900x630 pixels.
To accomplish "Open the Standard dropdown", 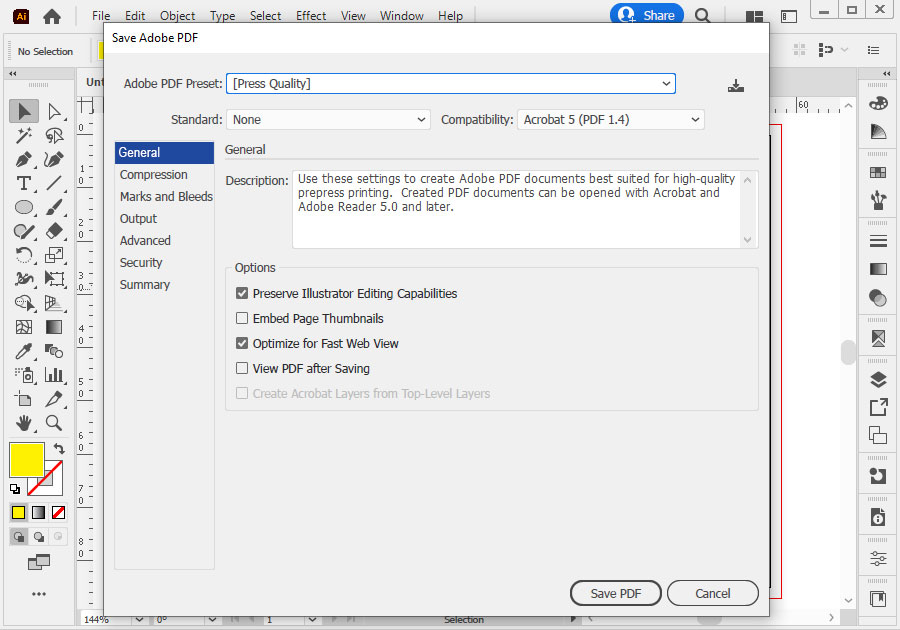I will point(328,119).
